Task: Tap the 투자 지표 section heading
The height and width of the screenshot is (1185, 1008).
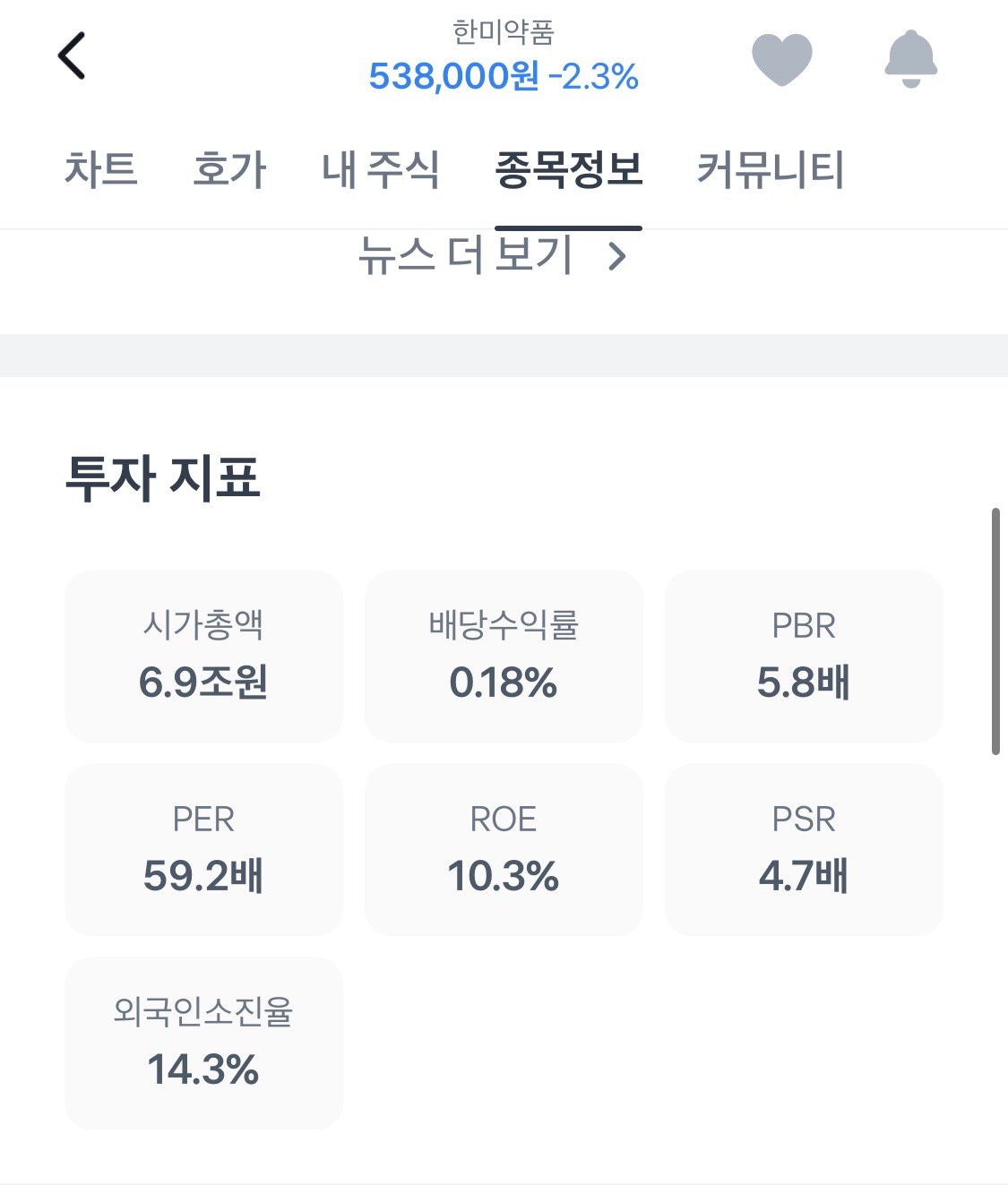Action: coord(162,477)
